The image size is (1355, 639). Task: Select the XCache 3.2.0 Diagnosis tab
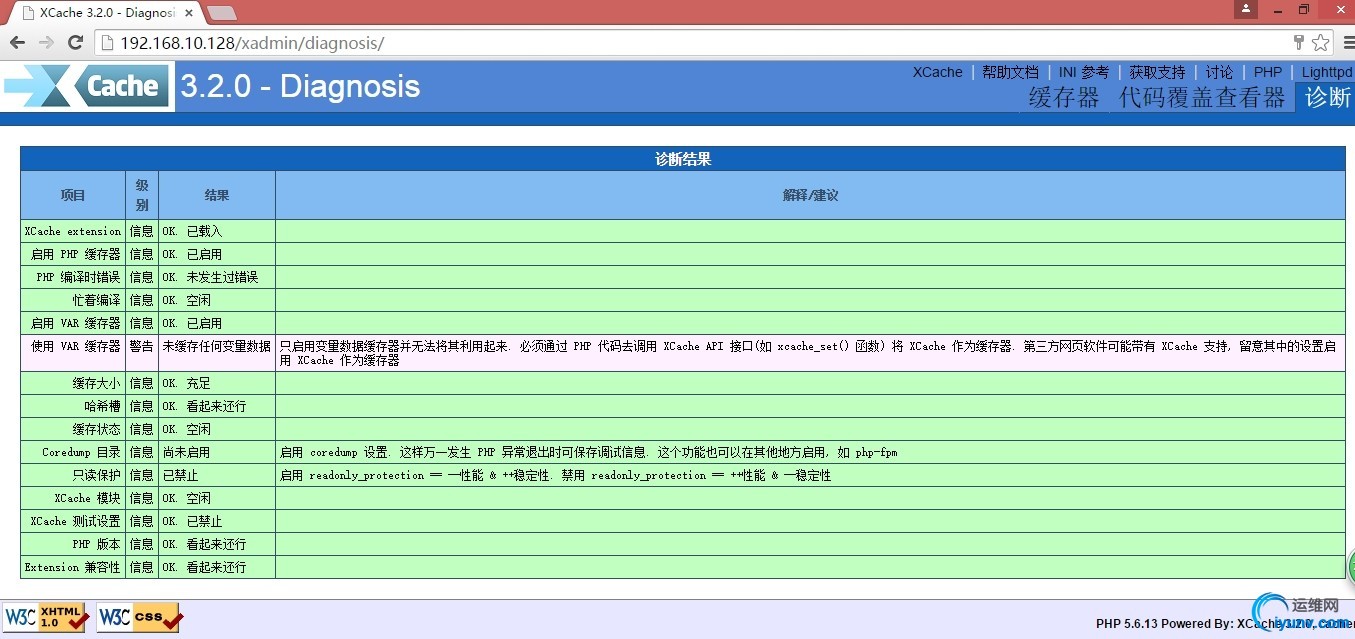pos(105,13)
